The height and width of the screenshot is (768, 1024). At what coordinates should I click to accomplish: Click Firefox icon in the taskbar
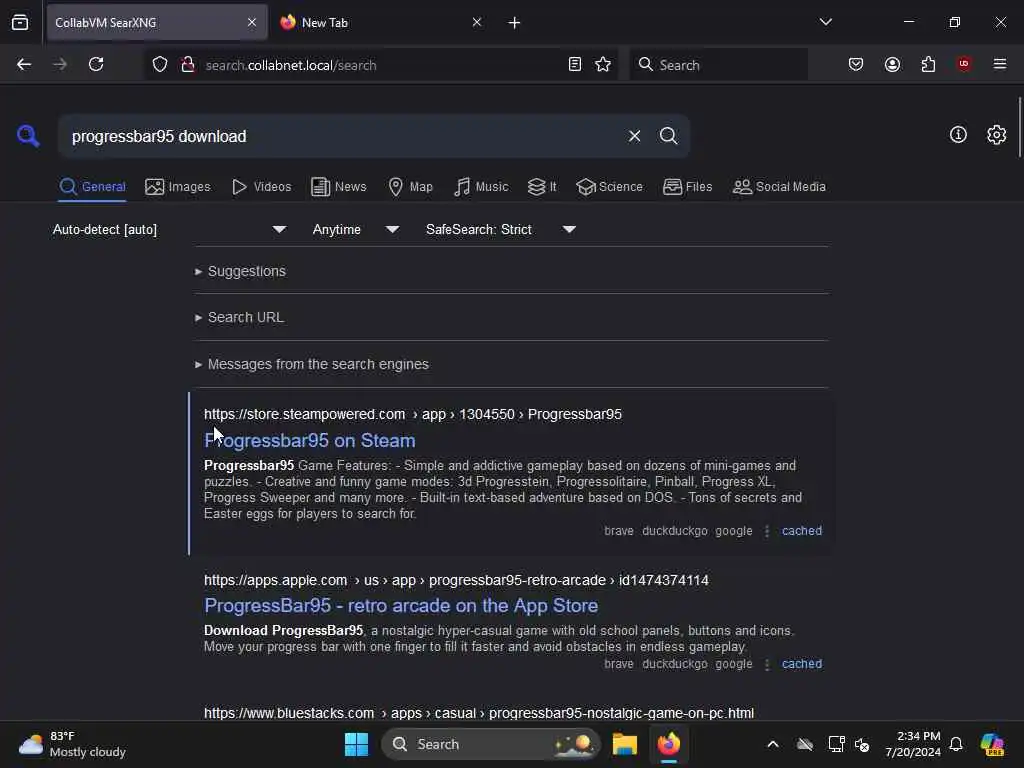click(x=669, y=744)
